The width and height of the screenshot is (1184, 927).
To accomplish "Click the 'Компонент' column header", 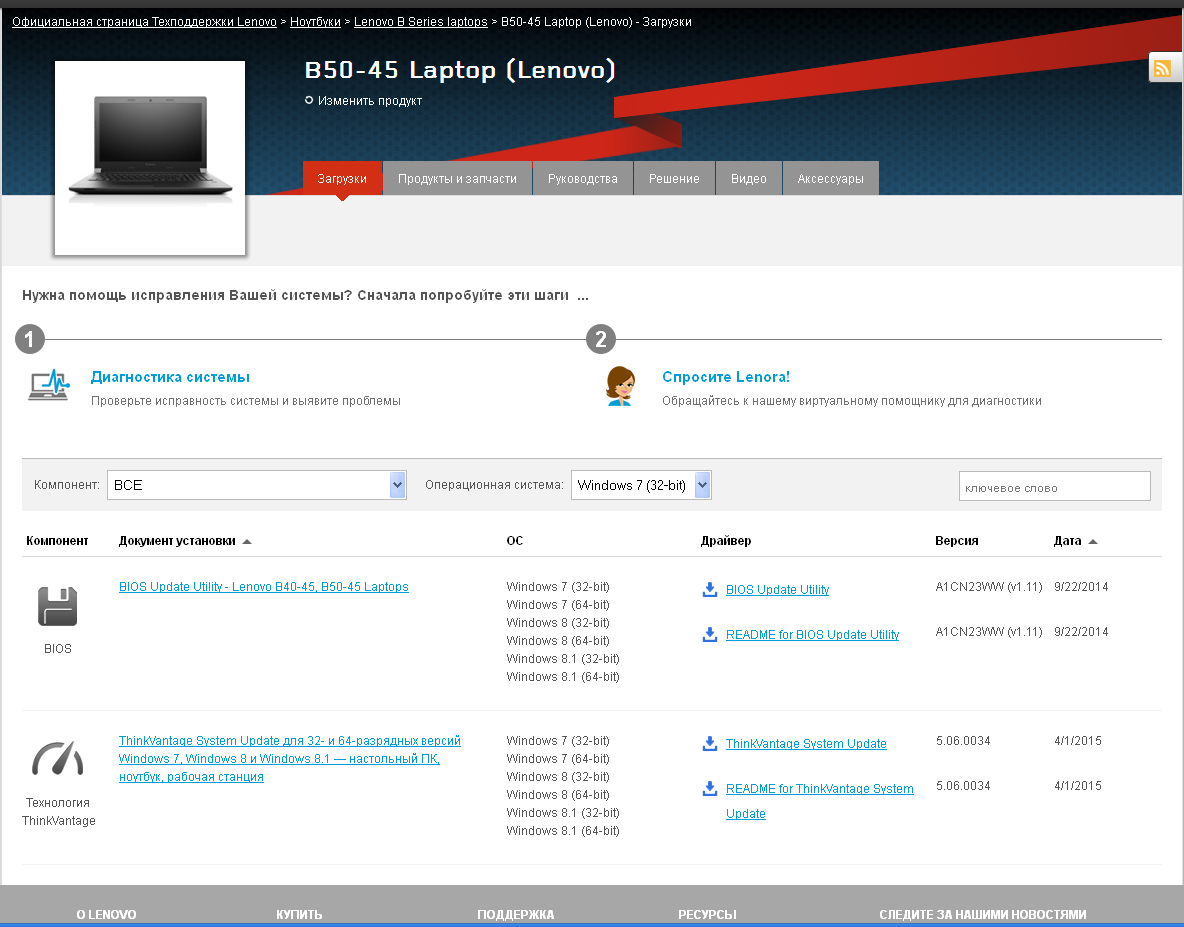I will tap(57, 540).
